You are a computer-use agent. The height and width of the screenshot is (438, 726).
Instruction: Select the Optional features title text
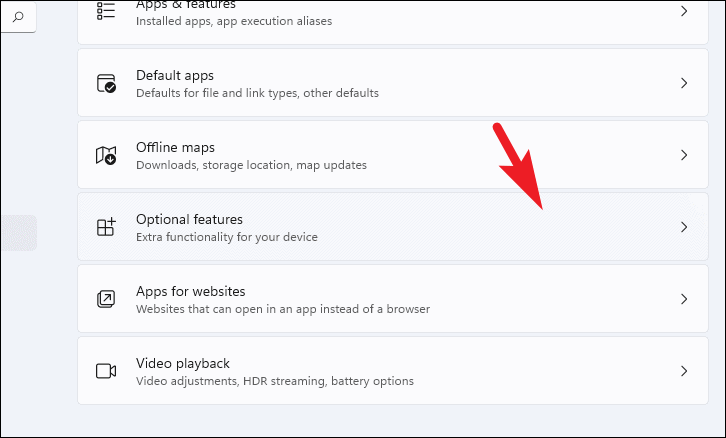pos(189,219)
